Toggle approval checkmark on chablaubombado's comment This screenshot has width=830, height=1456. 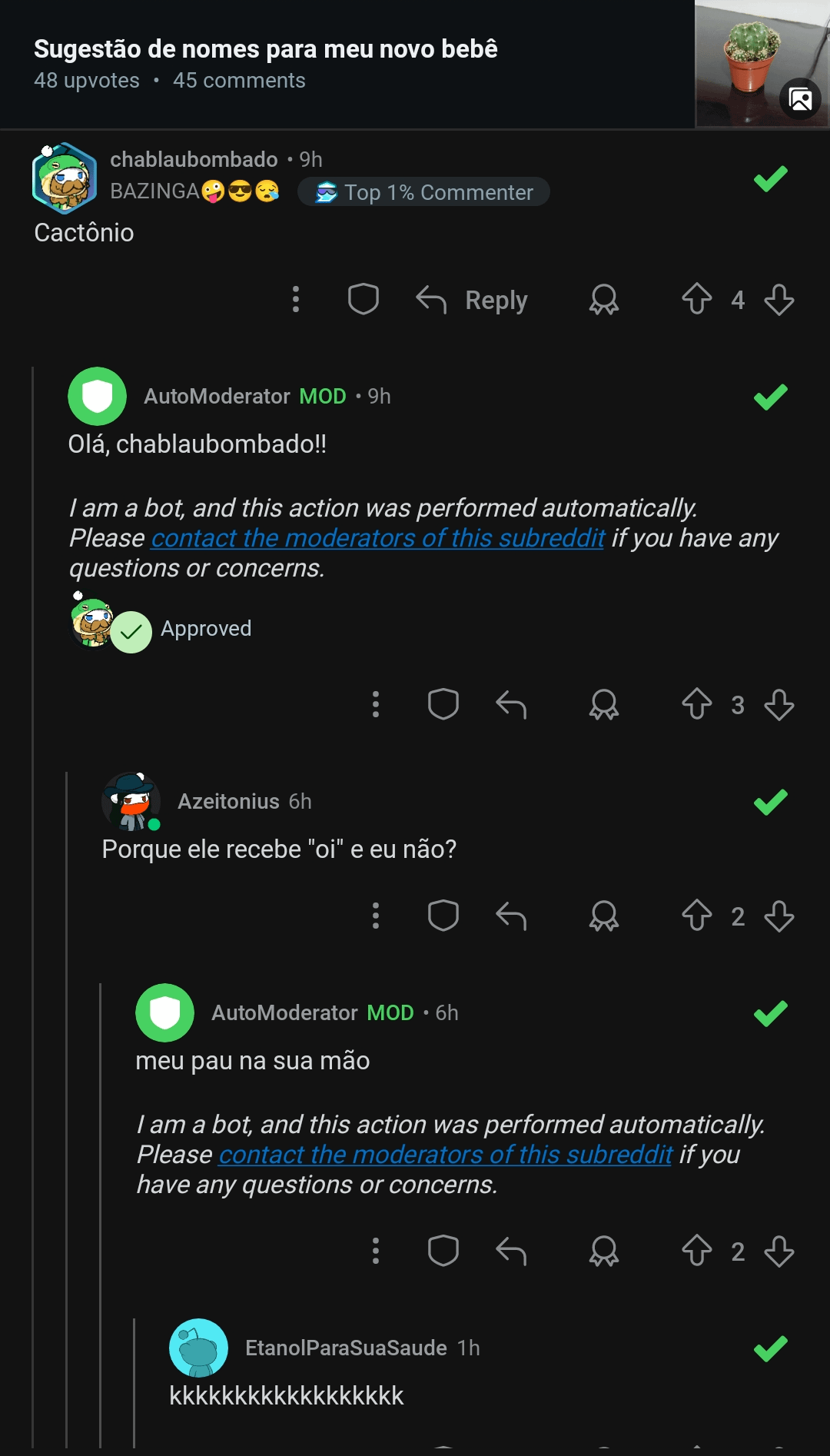tap(771, 179)
